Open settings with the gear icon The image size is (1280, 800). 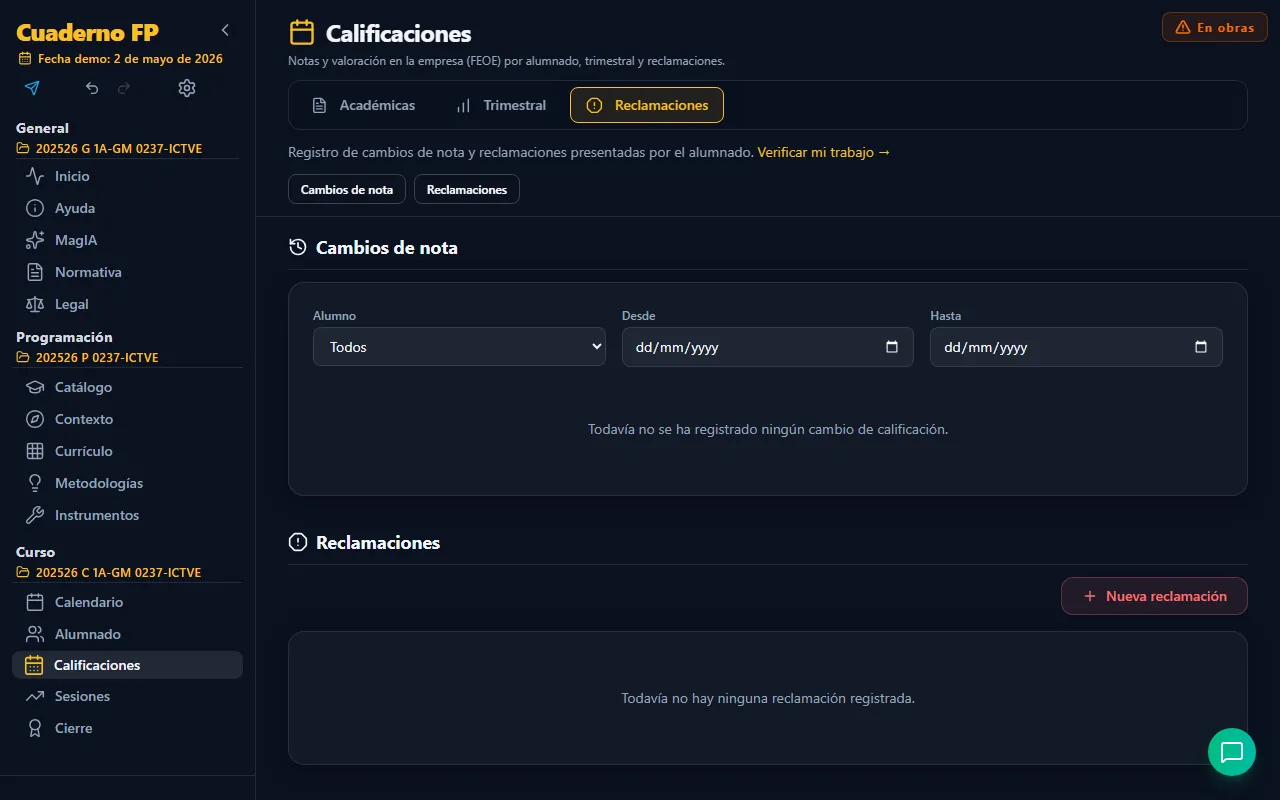coord(187,88)
